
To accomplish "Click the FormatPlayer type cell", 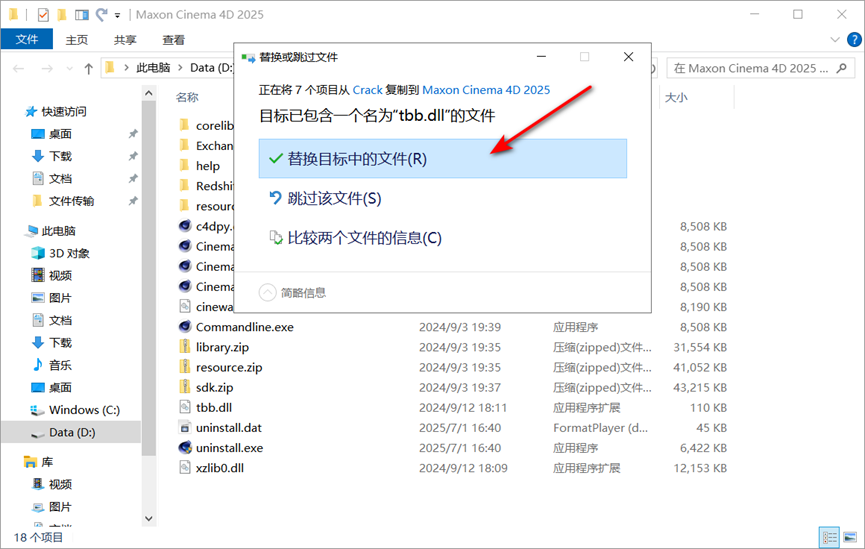I will pyautogui.click(x=600, y=428).
